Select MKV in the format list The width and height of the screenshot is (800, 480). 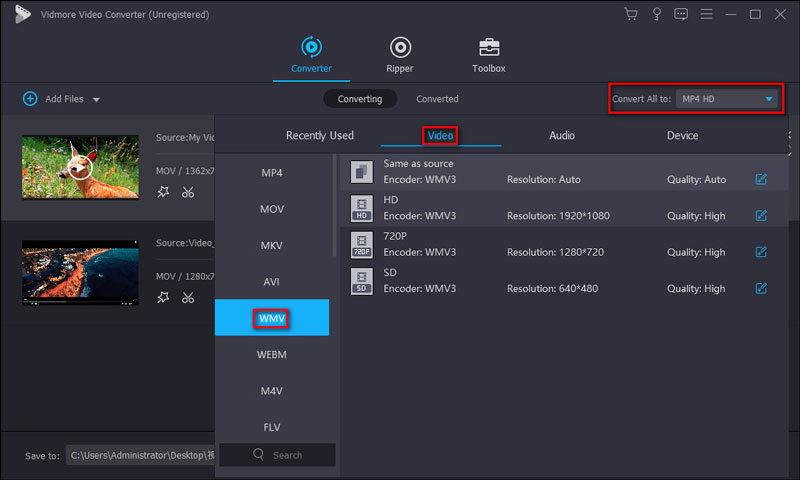(x=272, y=245)
